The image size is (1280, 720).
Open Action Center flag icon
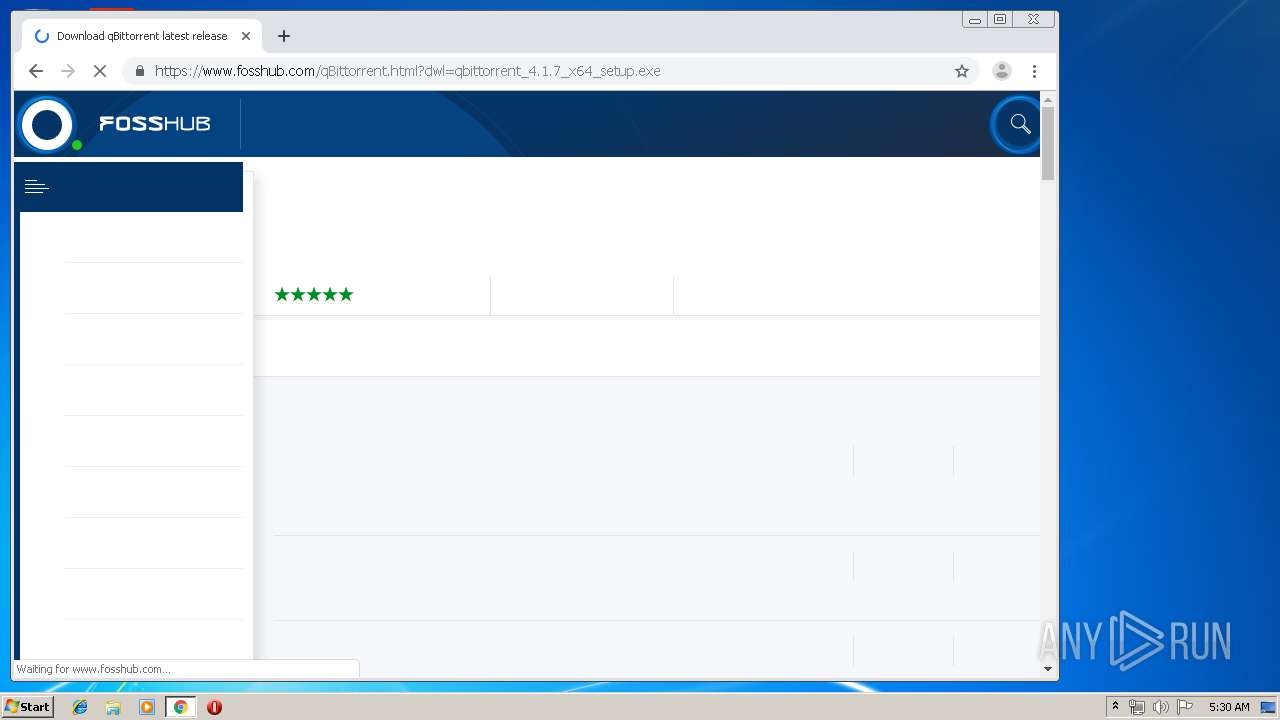tap(1185, 707)
